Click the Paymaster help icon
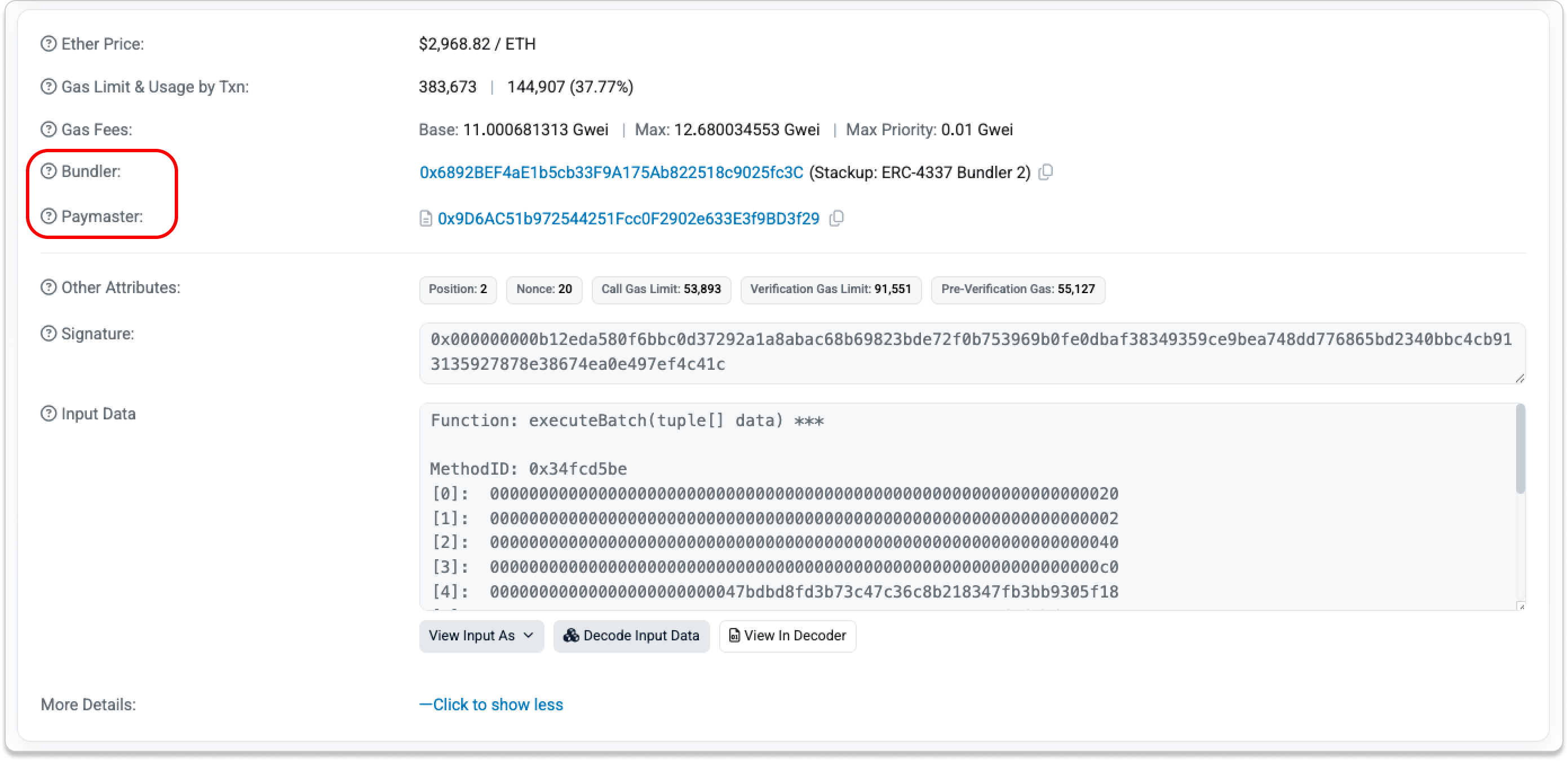 point(48,216)
